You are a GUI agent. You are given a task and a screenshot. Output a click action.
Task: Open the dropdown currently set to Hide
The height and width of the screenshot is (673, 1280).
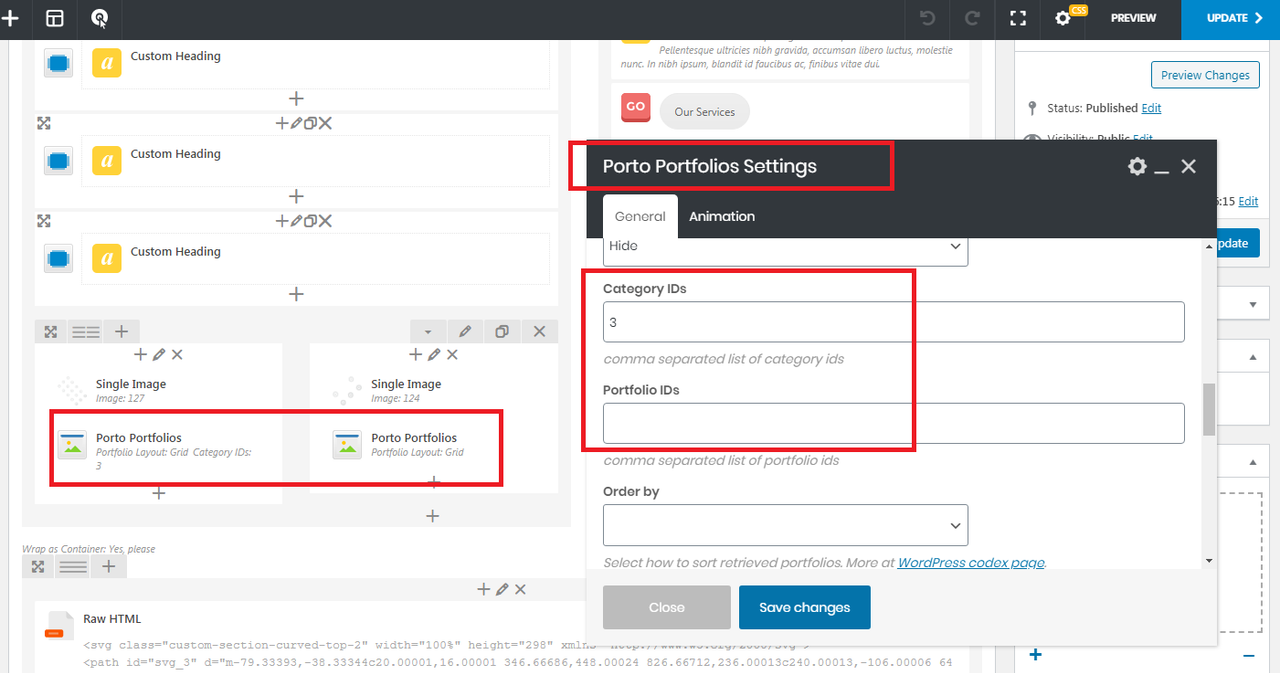tap(785, 246)
